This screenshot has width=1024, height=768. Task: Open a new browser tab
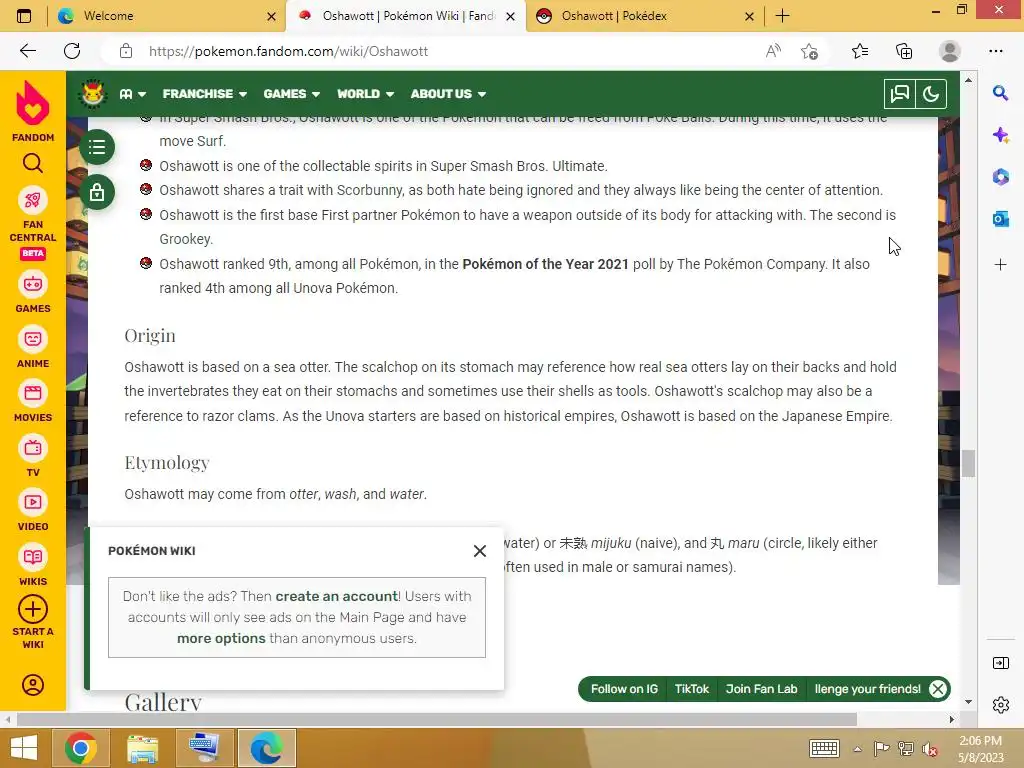(782, 16)
